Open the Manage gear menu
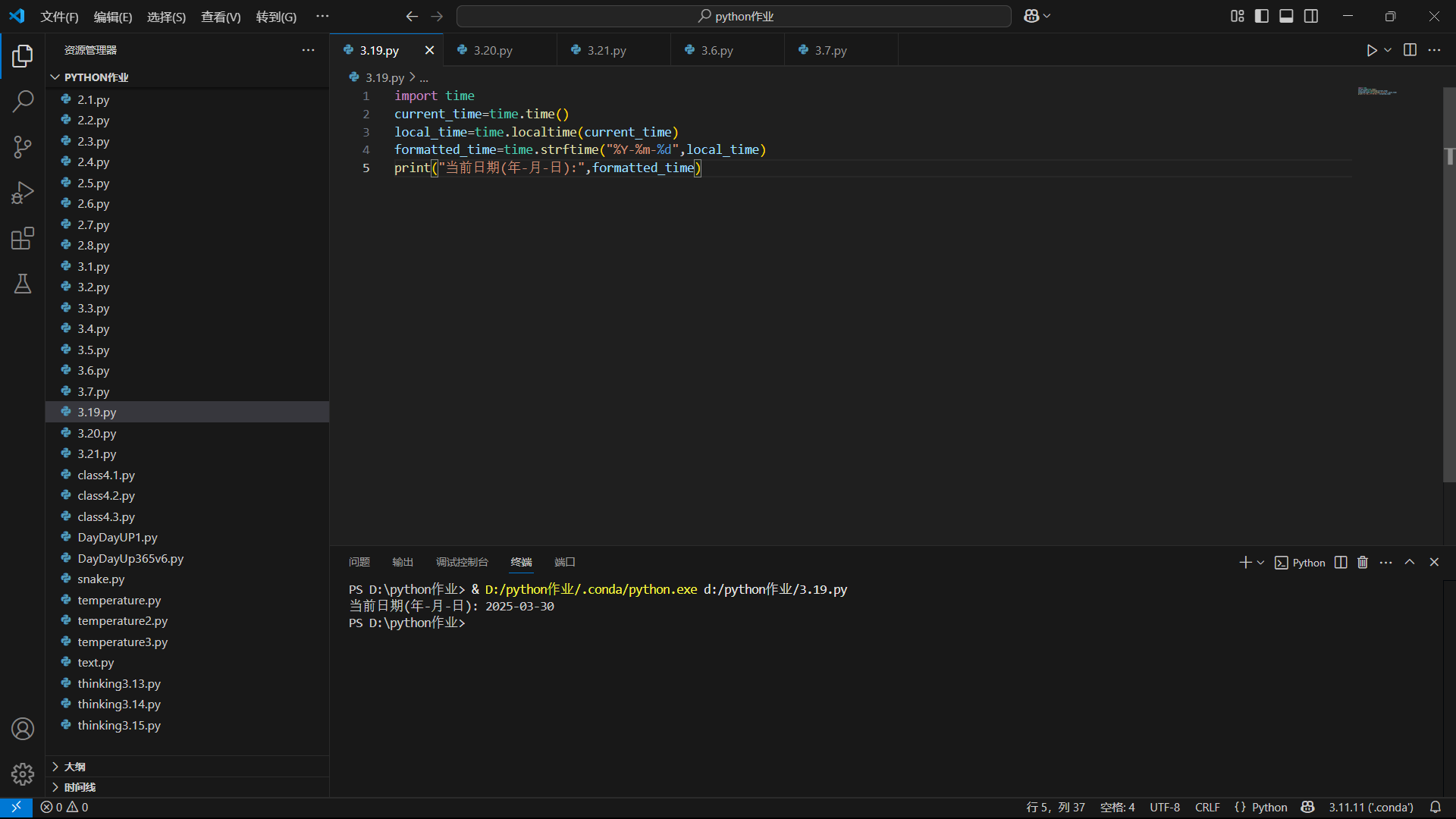 tap(23, 774)
